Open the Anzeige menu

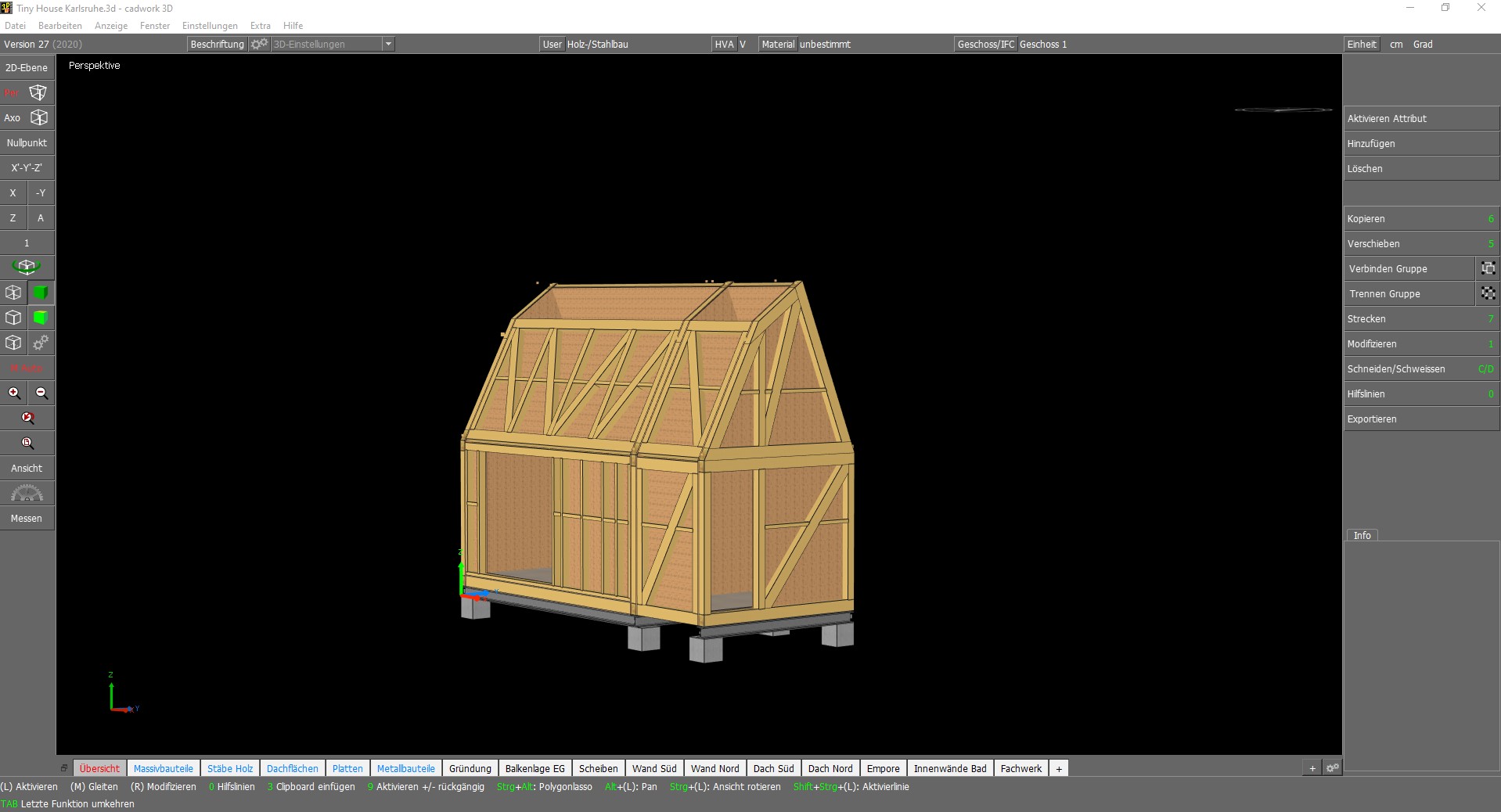pyautogui.click(x=111, y=26)
